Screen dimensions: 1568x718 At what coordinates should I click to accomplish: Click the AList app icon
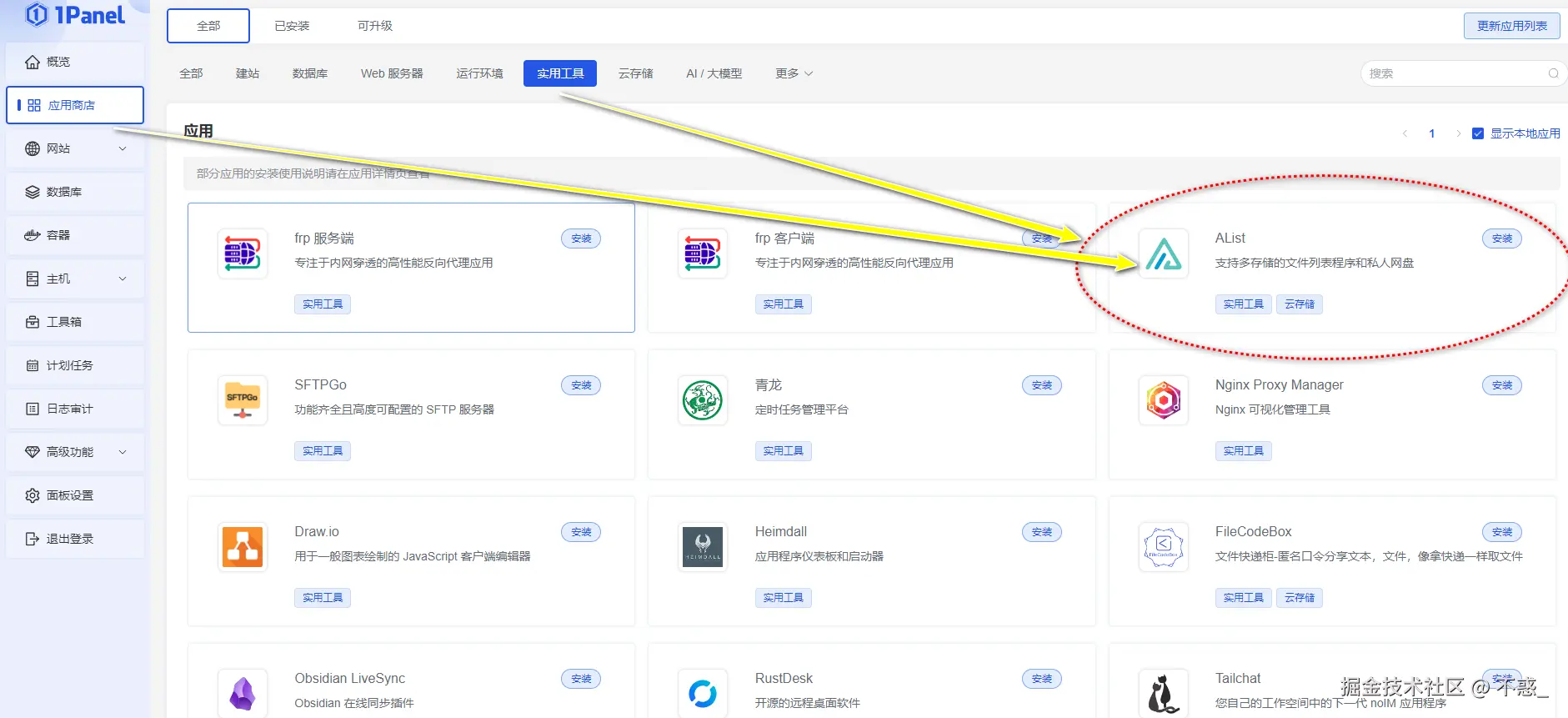coord(1164,254)
